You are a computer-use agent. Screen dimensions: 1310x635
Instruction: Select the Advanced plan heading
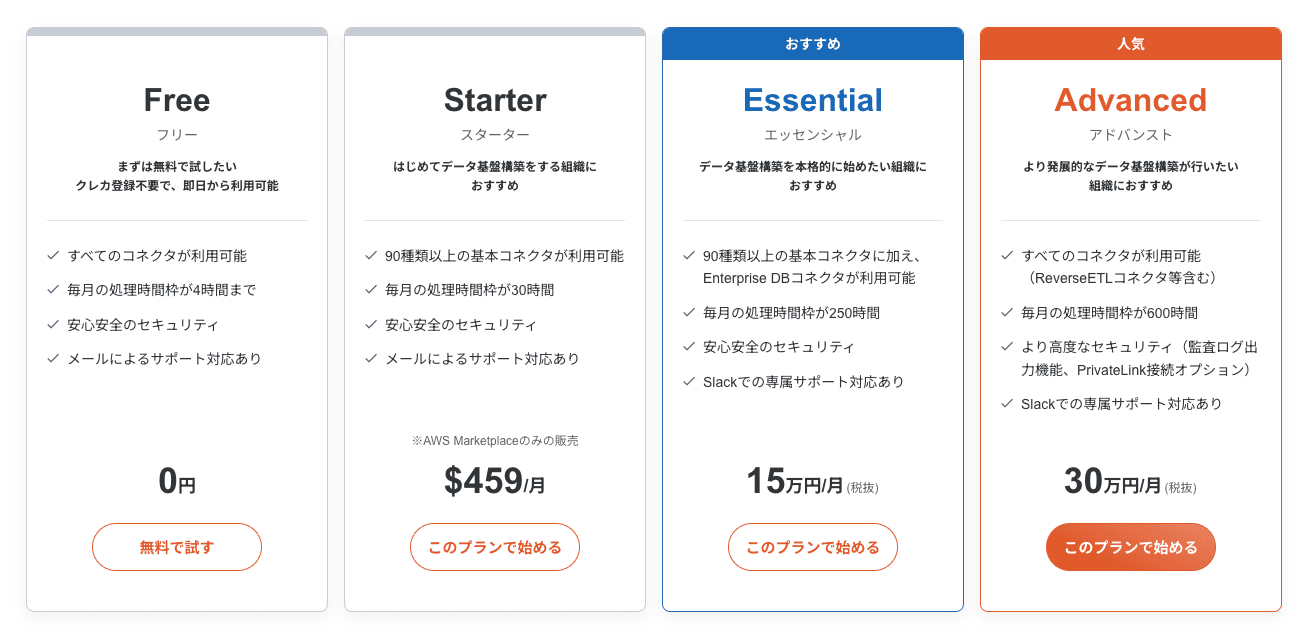[x=1130, y=98]
